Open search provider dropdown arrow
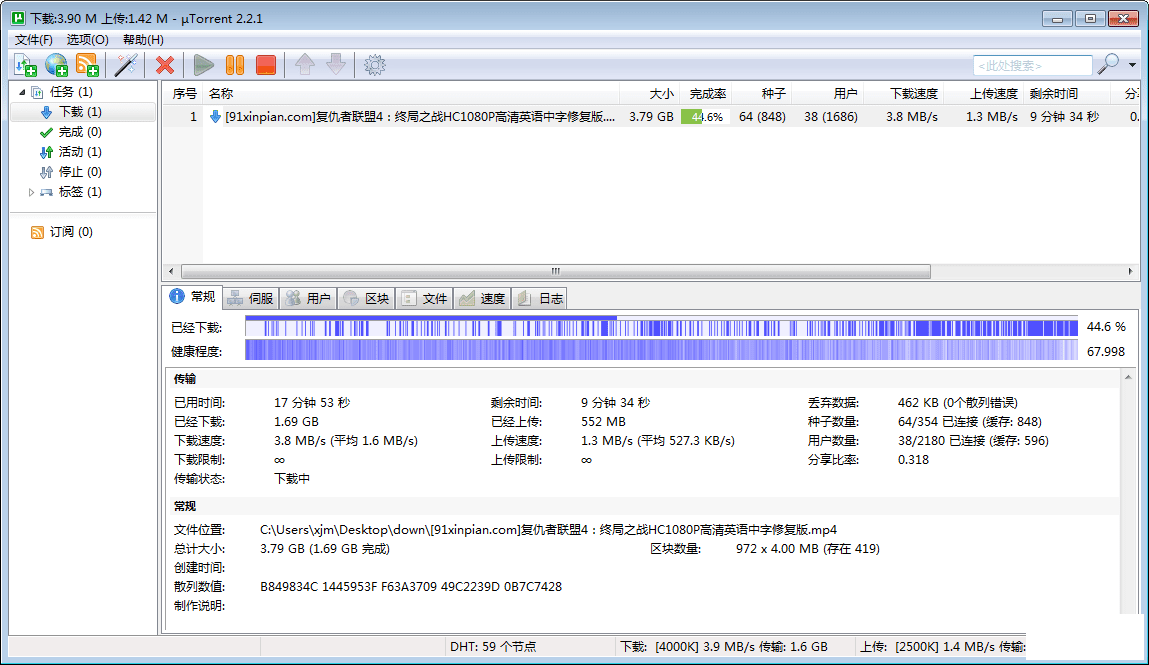 [1132, 65]
